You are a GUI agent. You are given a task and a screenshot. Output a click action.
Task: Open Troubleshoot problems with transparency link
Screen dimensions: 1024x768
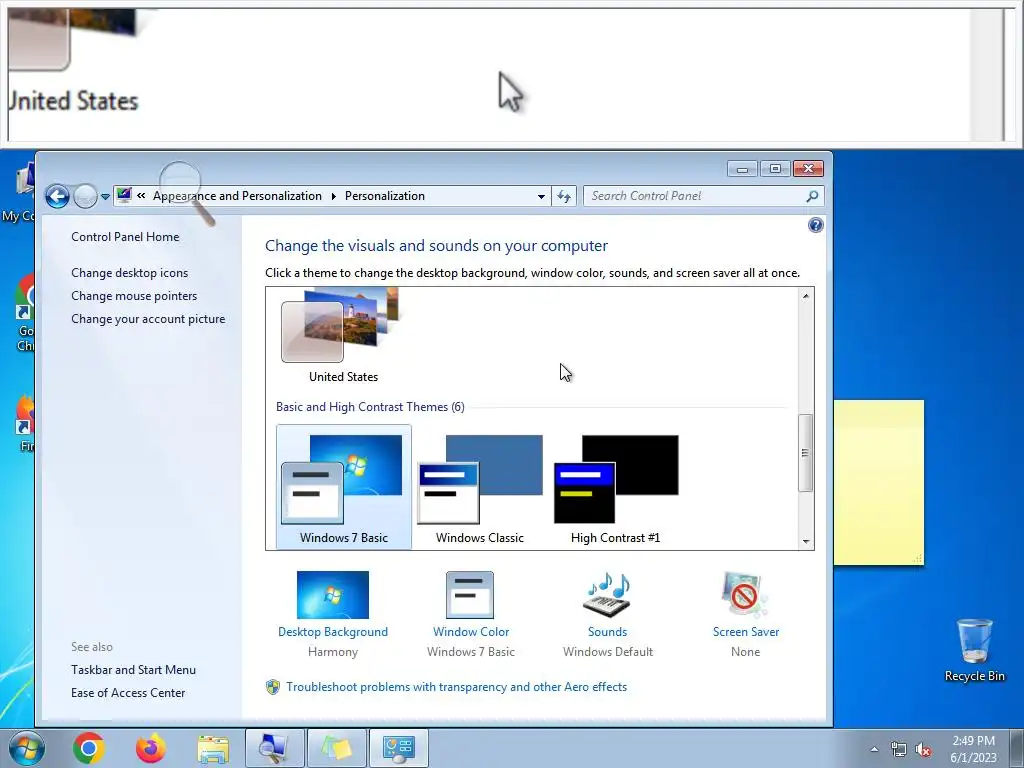[456, 687]
